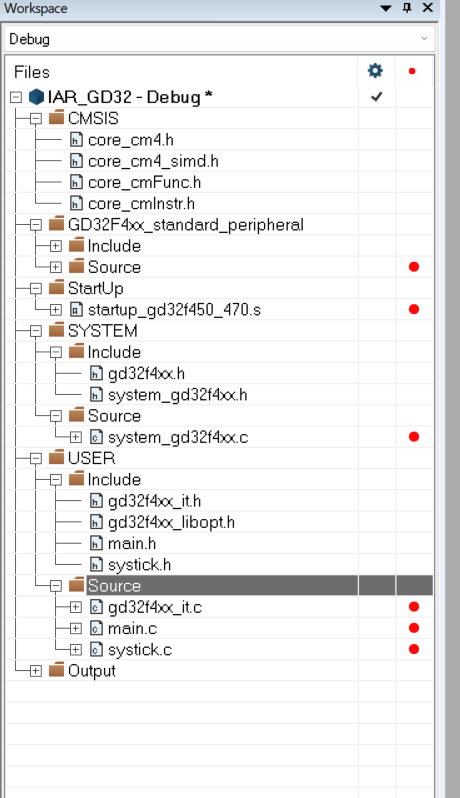
Task: Collapse the SYSTEM folder
Action: pos(36,331)
